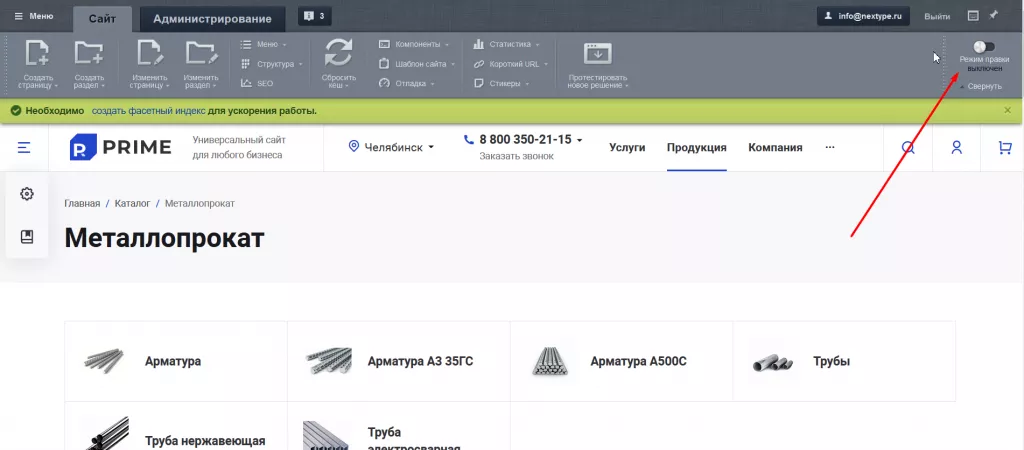Image resolution: width=1024 pixels, height=450 pixels.
Task: Open the notifications counter badge showing 3
Action: [315, 16]
